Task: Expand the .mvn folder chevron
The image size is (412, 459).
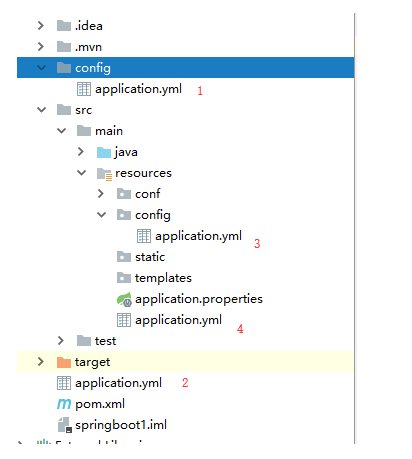Action: pyautogui.click(x=41, y=47)
